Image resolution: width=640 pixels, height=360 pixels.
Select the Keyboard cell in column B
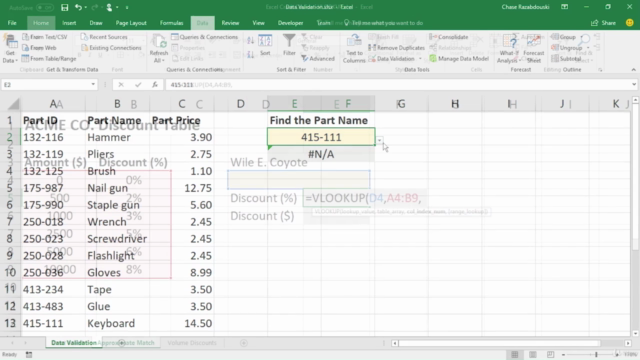pos(117,323)
